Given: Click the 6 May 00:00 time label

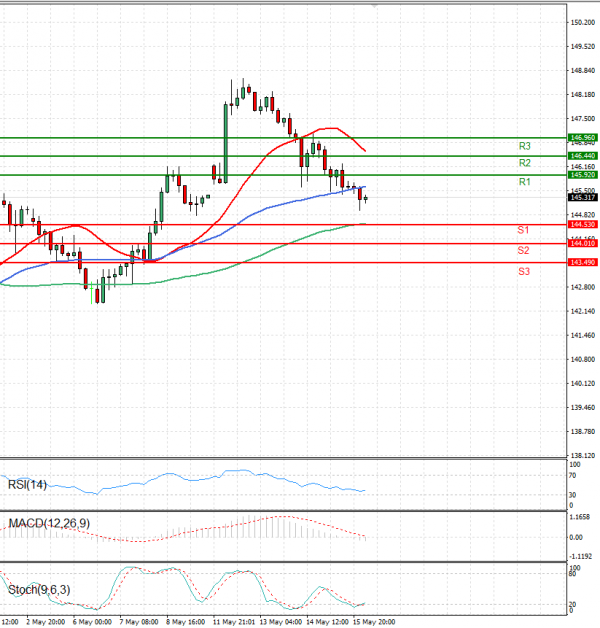Looking at the screenshot, I should (x=92, y=622).
